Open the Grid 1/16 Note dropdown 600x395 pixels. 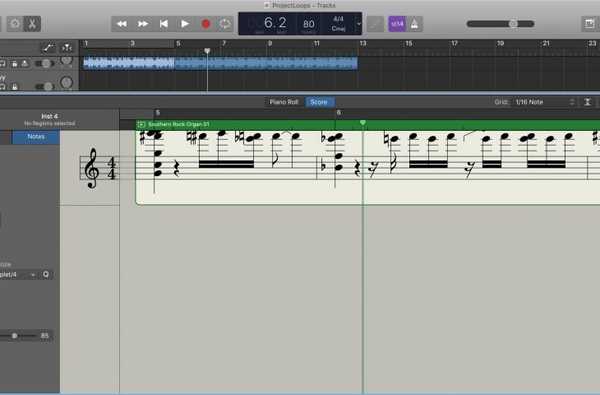[544, 102]
